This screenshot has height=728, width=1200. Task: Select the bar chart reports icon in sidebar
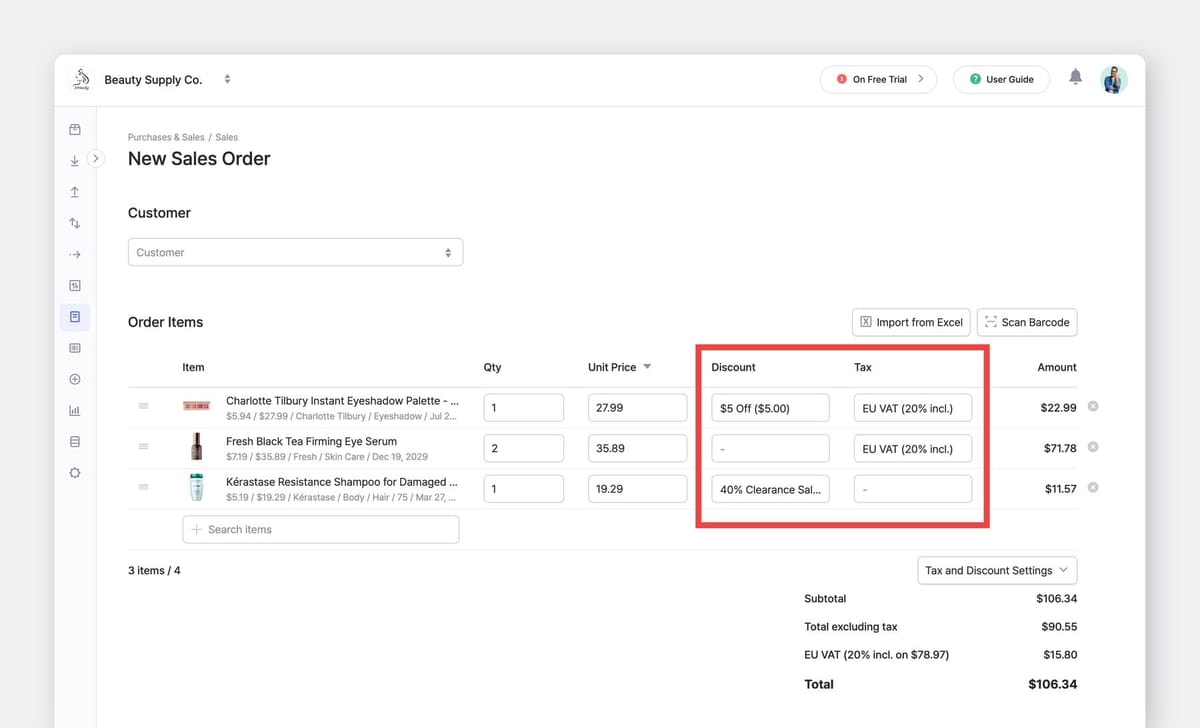(x=74, y=410)
